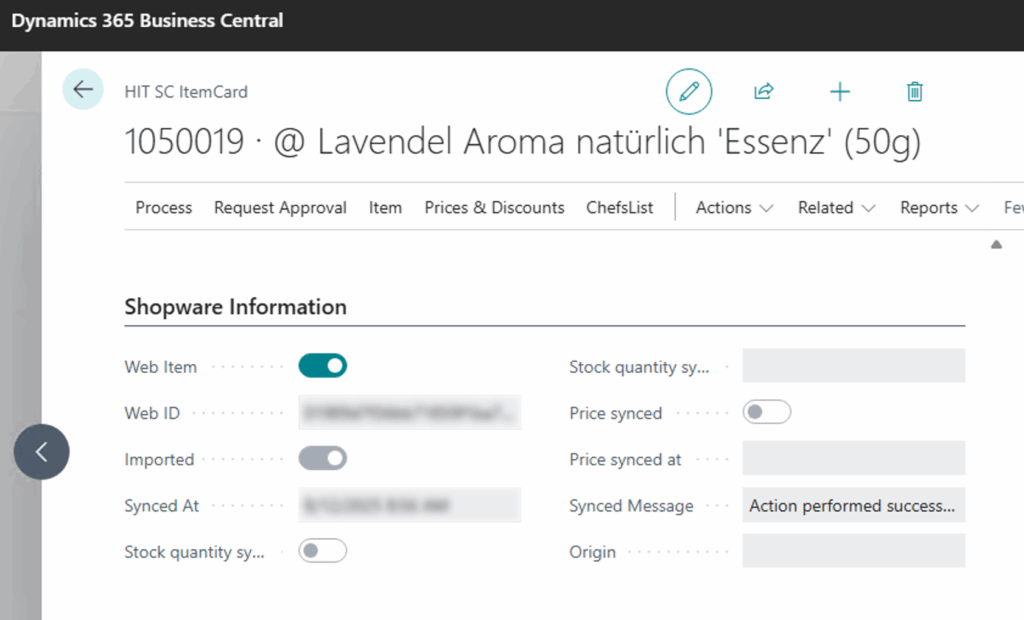Open the Reports dropdown menu
The width and height of the screenshot is (1024, 620).
[939, 208]
